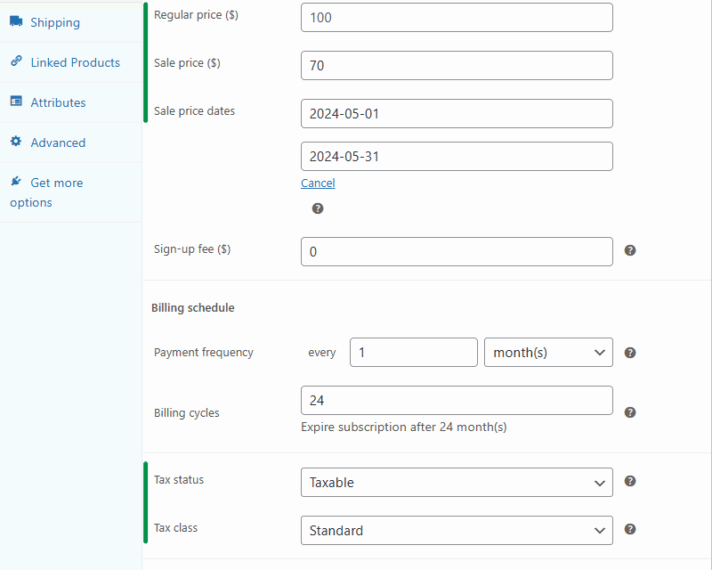Click help icon beside Sign-up fee field
Image resolution: width=712 pixels, height=570 pixels.
pos(630,250)
